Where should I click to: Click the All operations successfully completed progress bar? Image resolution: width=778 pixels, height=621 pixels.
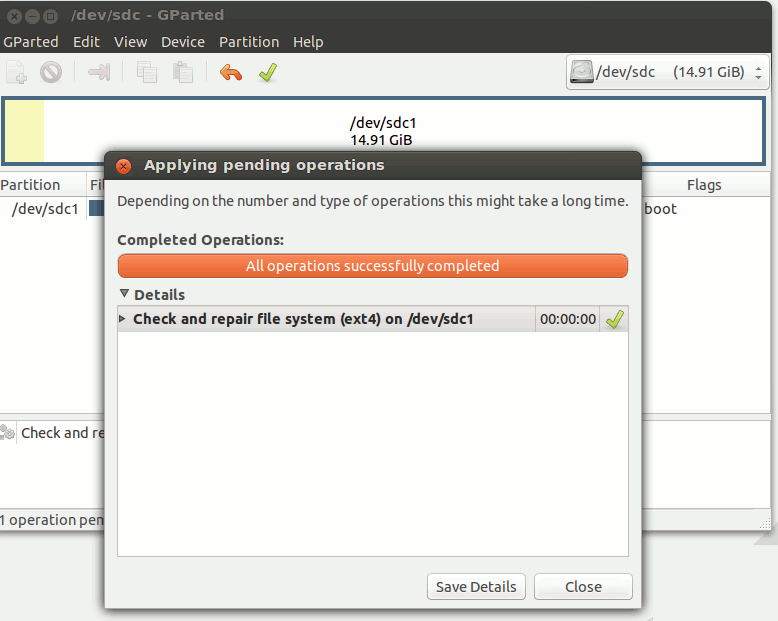click(x=373, y=266)
